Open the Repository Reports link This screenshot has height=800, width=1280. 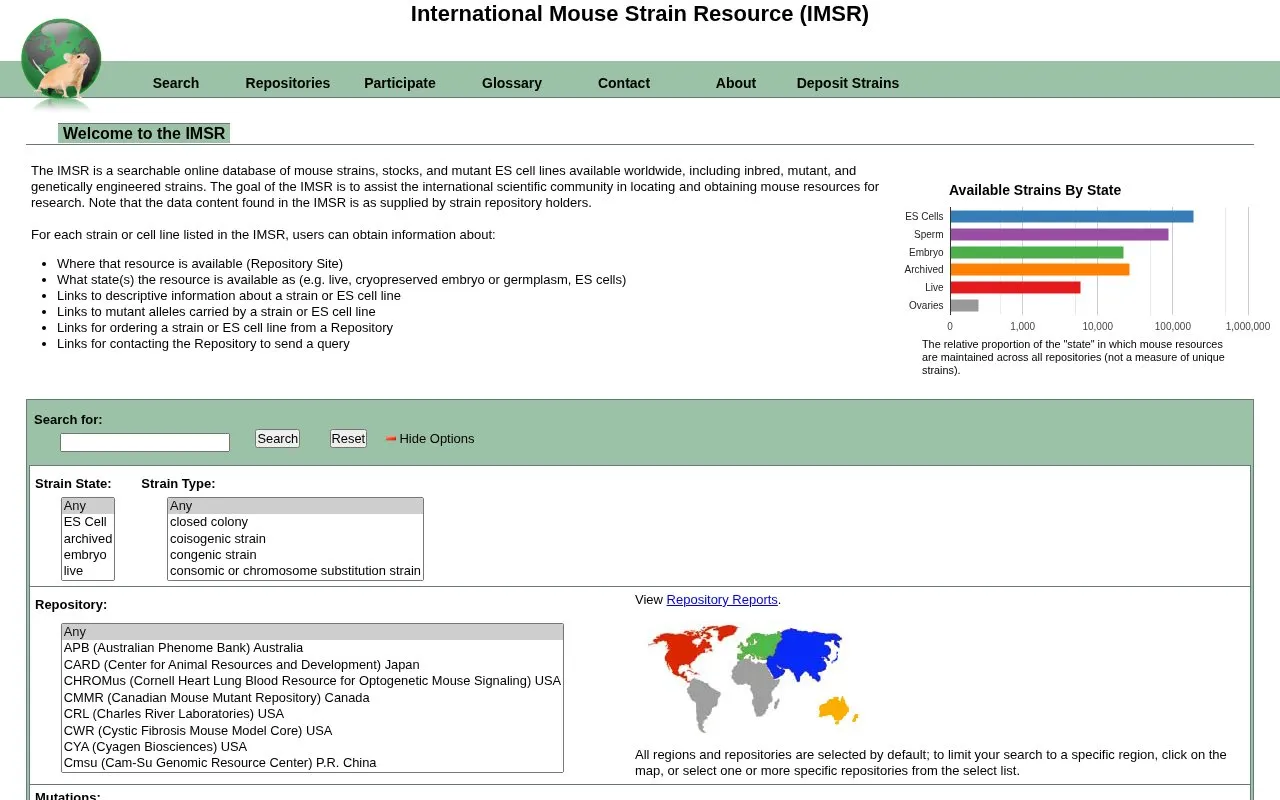(722, 600)
